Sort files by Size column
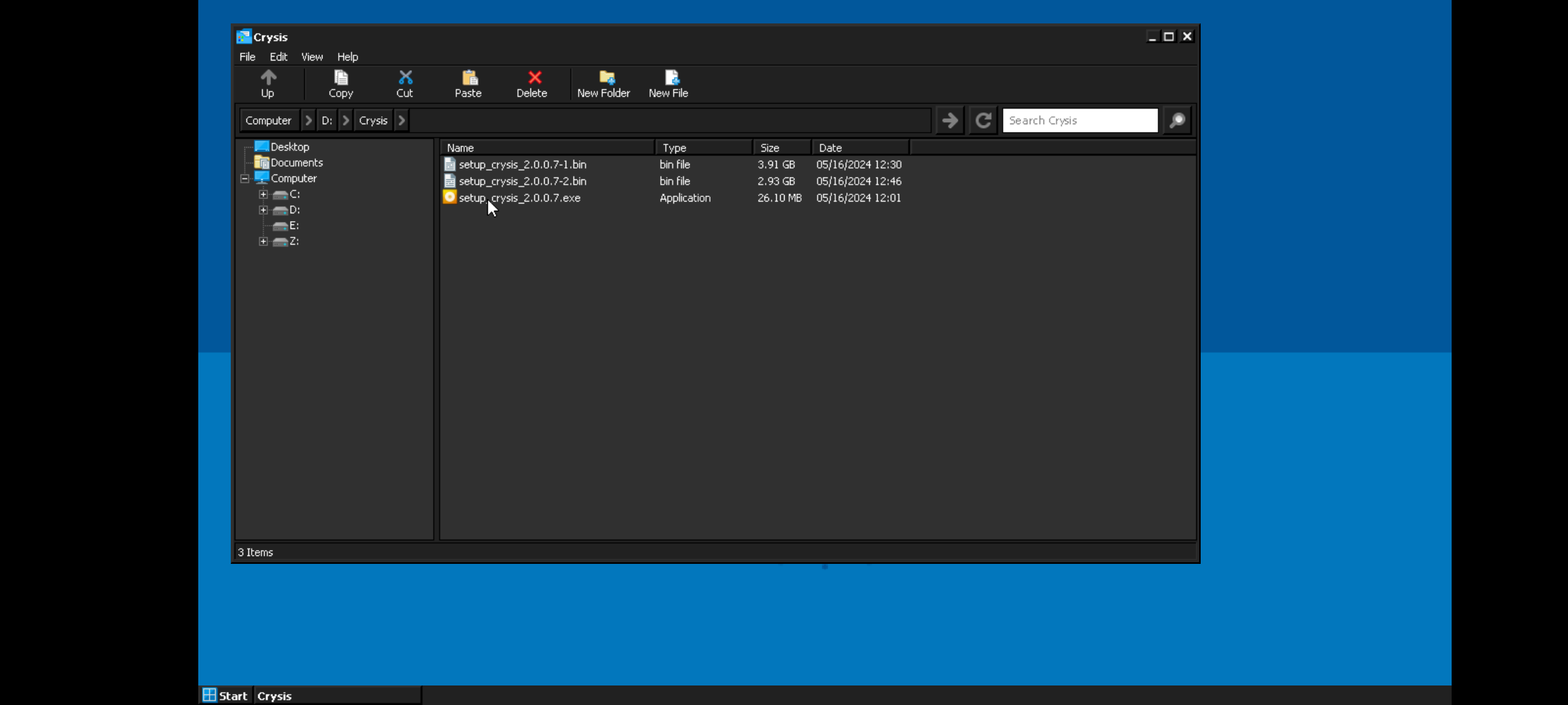Viewport: 1568px width, 705px height. click(x=783, y=148)
